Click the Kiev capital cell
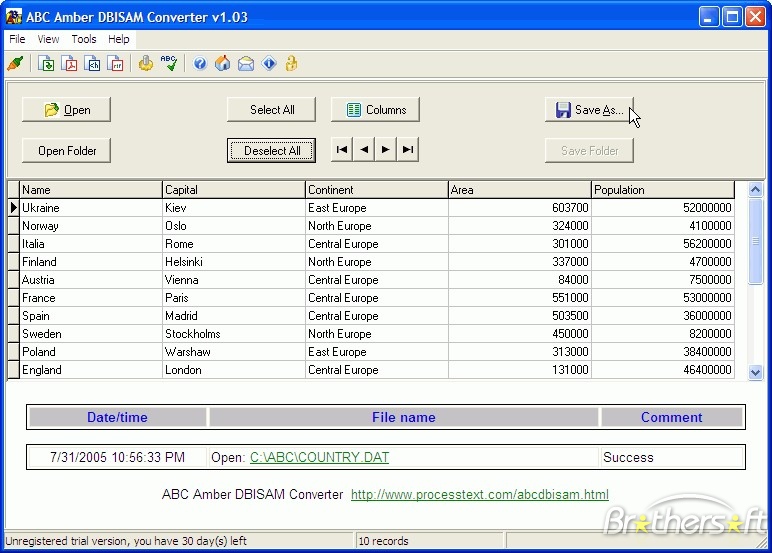 [x=233, y=208]
